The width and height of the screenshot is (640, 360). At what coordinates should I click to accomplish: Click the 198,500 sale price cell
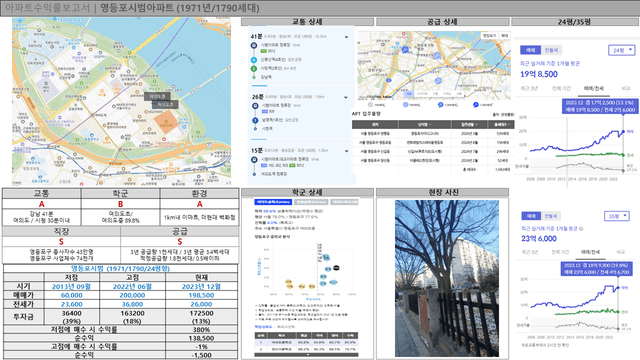(x=201, y=295)
